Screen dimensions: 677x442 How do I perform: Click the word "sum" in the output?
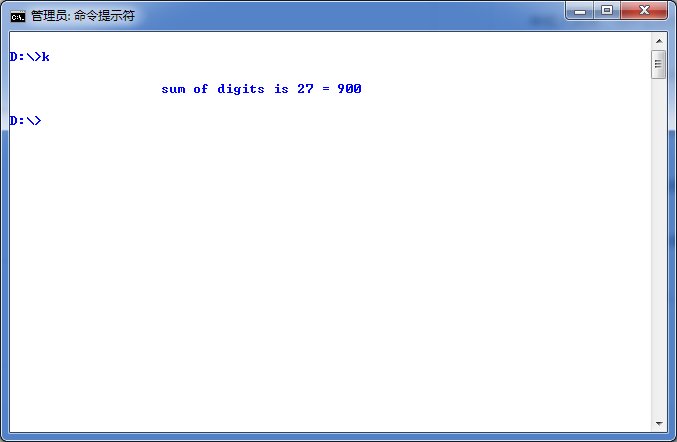pos(173,89)
